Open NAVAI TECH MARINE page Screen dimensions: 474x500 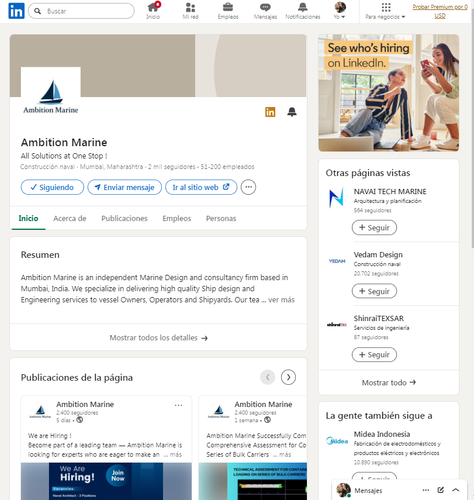click(390, 191)
